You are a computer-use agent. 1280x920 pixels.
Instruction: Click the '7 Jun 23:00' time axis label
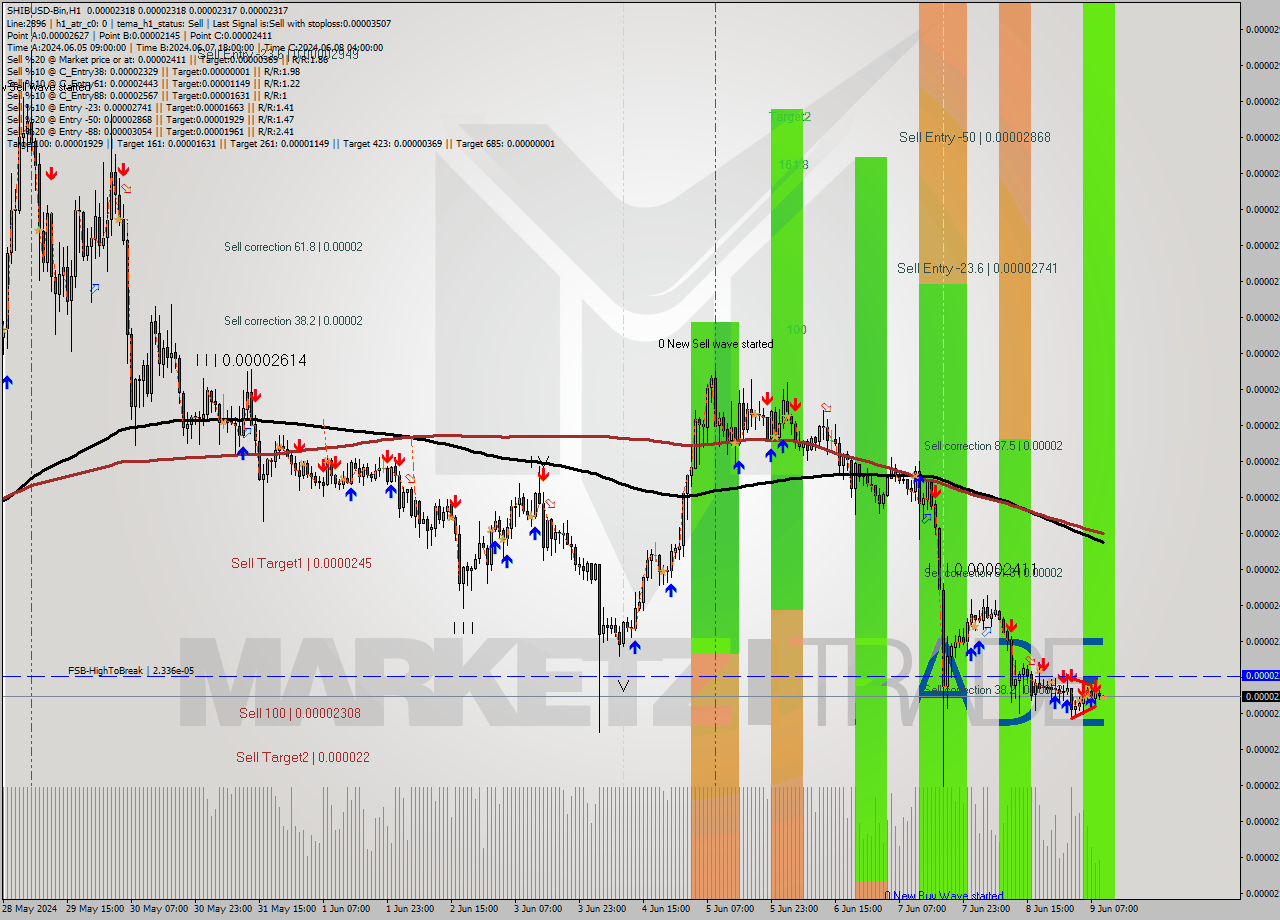point(986,909)
